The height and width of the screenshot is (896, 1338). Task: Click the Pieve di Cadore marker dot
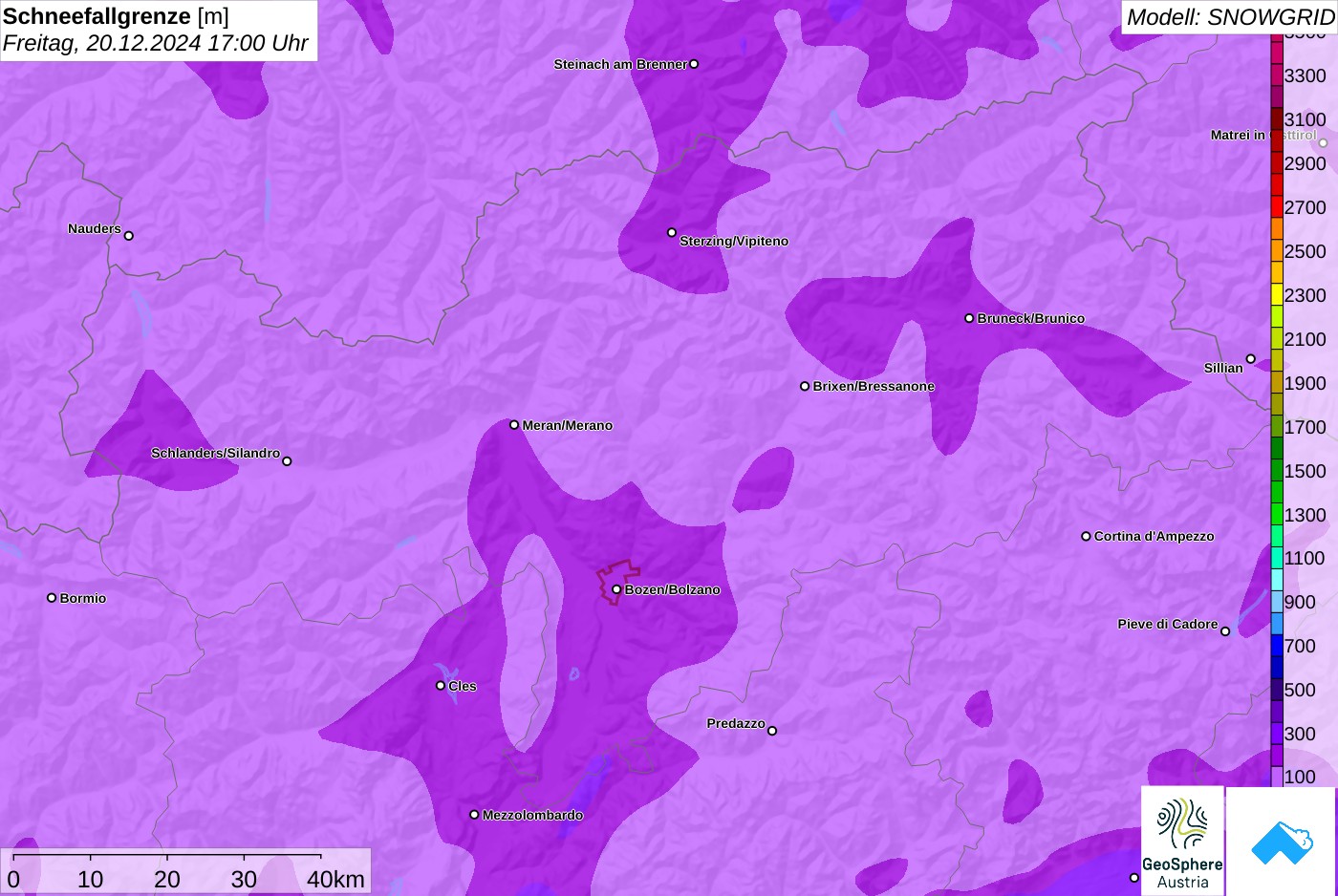click(x=1225, y=631)
